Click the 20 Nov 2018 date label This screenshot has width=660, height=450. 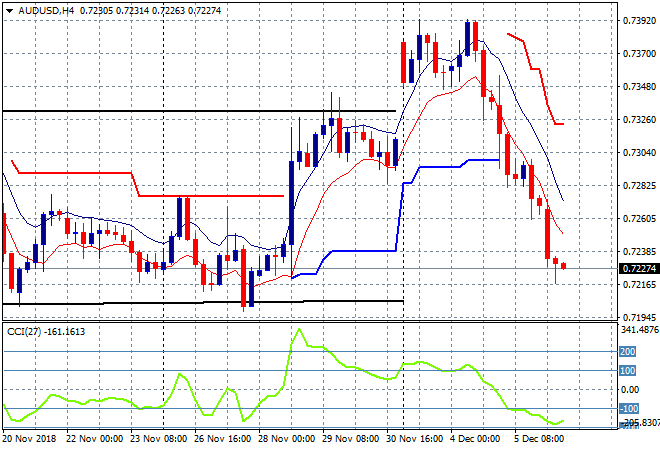(30, 439)
